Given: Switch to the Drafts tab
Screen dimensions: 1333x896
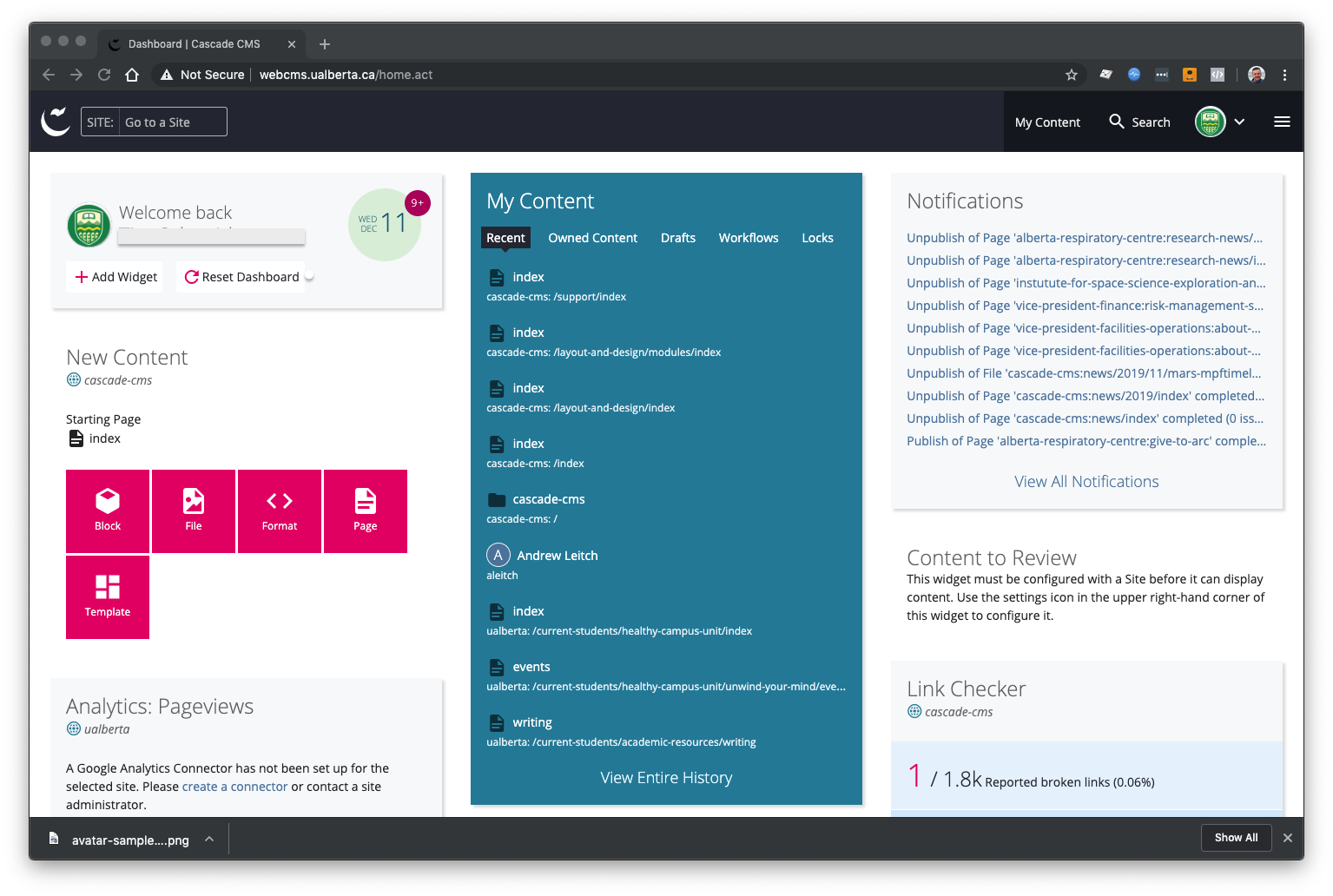Looking at the screenshot, I should [x=678, y=238].
